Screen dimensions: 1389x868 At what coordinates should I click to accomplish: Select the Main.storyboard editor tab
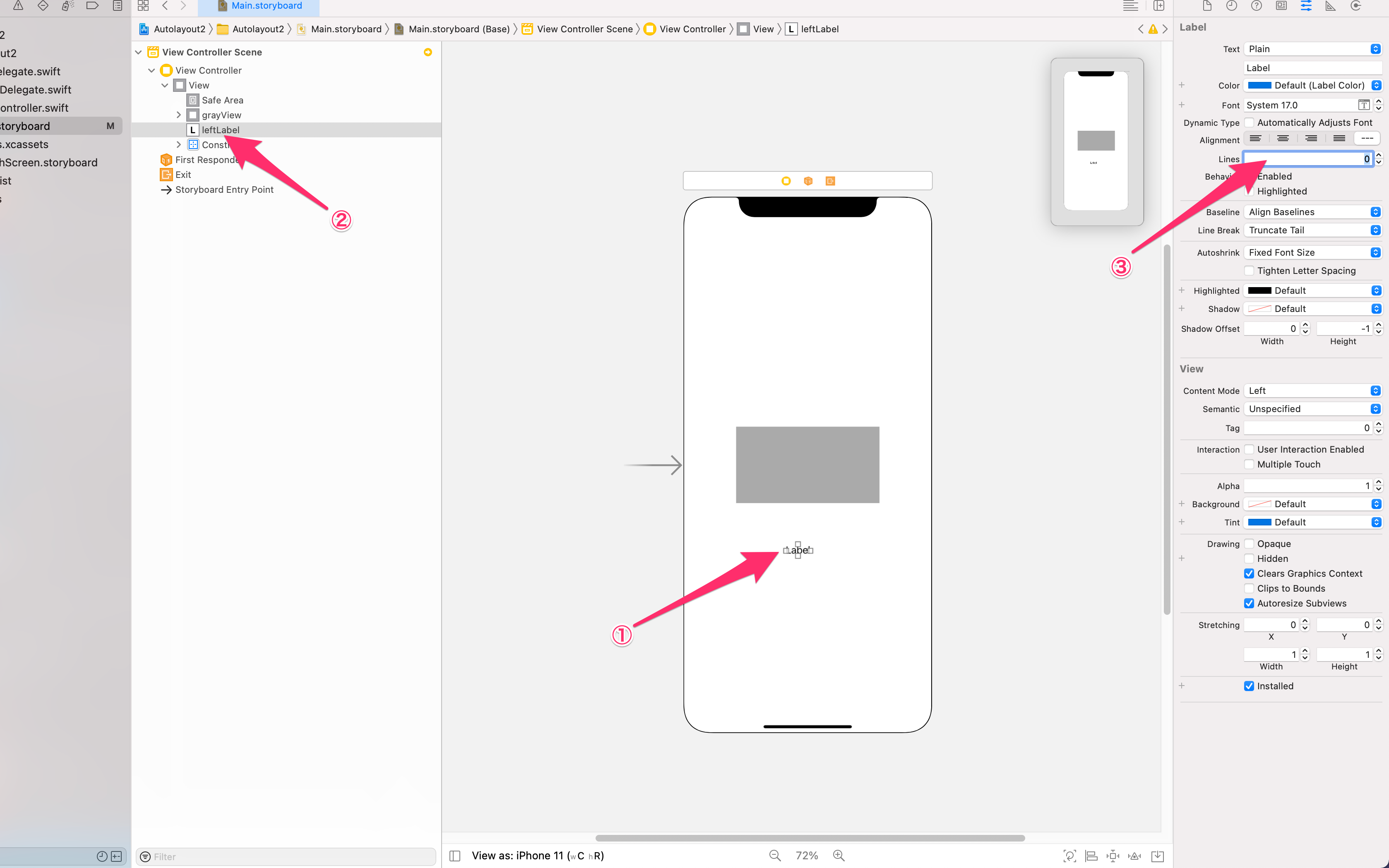(x=260, y=6)
